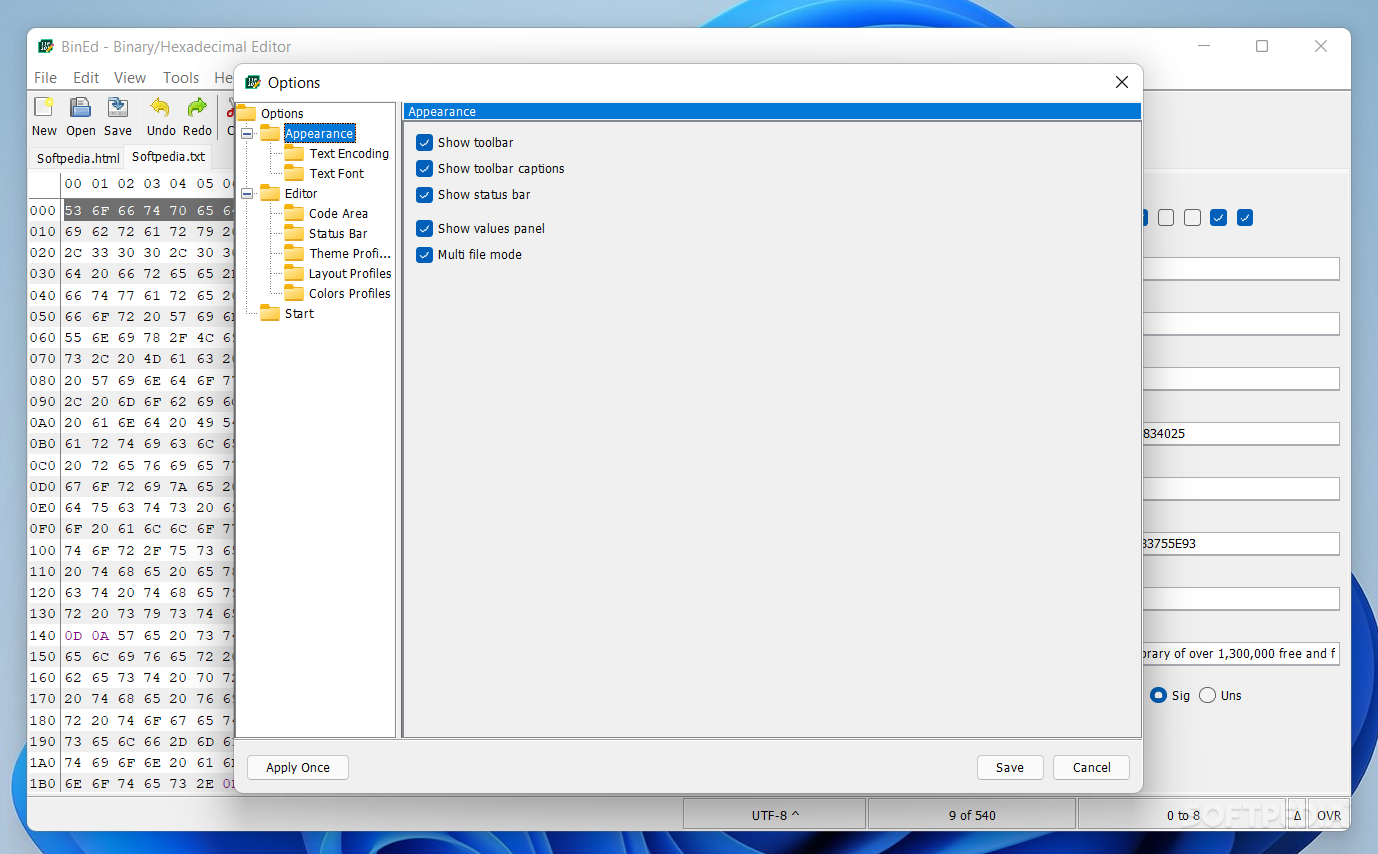The height and width of the screenshot is (854, 1378).
Task: Select the Appearance tree item
Action: pos(319,133)
